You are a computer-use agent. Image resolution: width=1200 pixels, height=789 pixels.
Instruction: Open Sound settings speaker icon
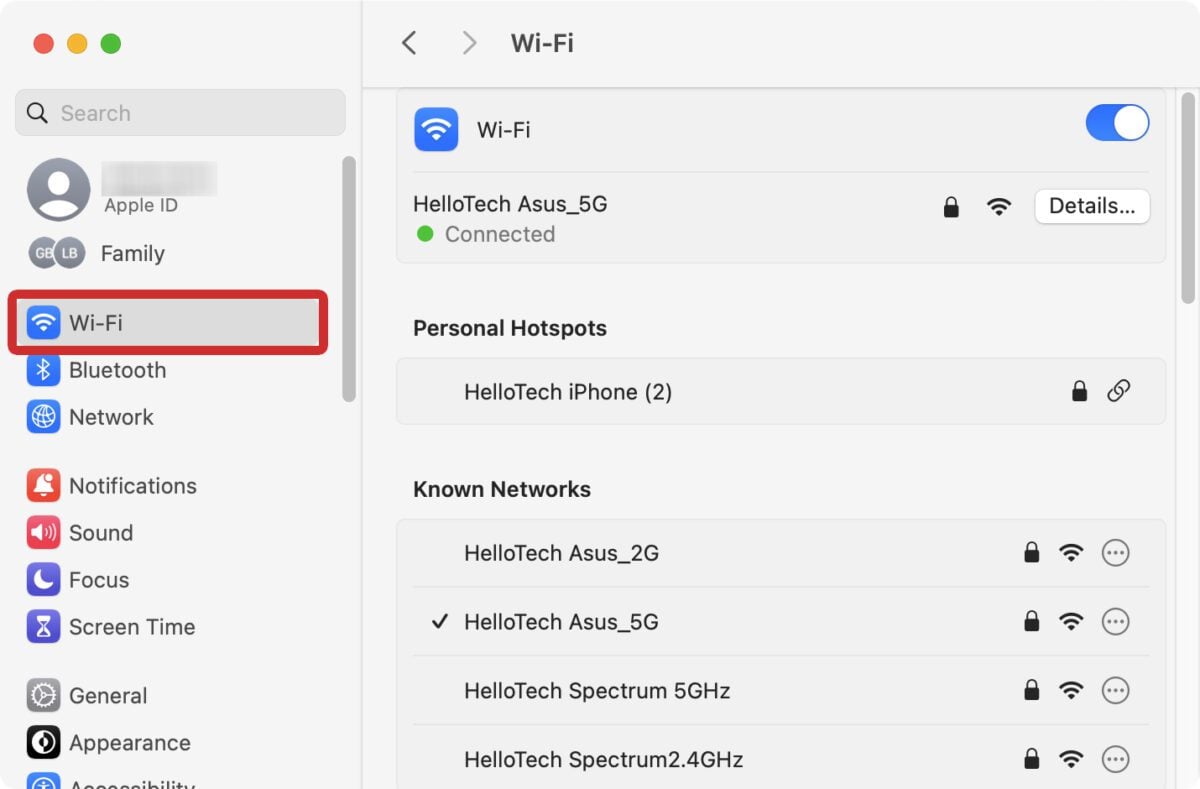43,533
